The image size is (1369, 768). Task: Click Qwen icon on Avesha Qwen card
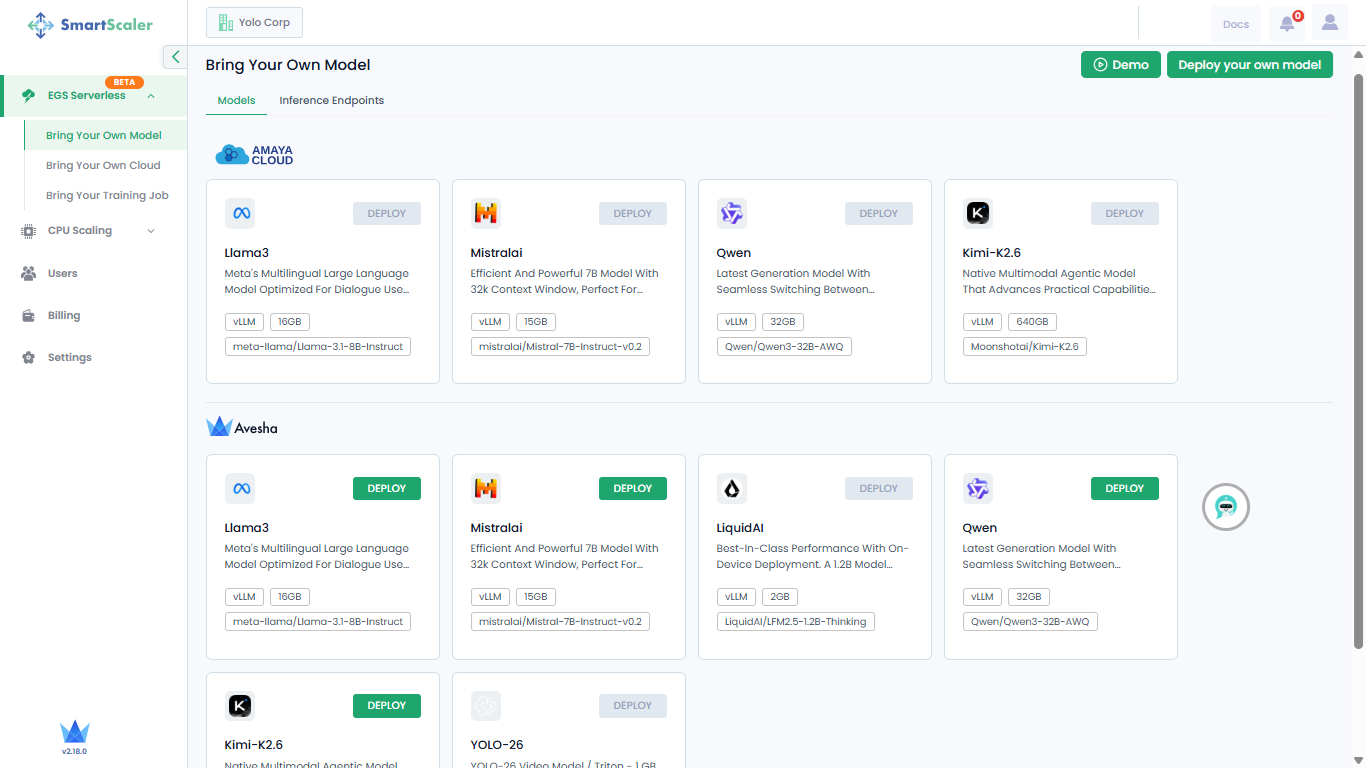pyautogui.click(x=978, y=488)
